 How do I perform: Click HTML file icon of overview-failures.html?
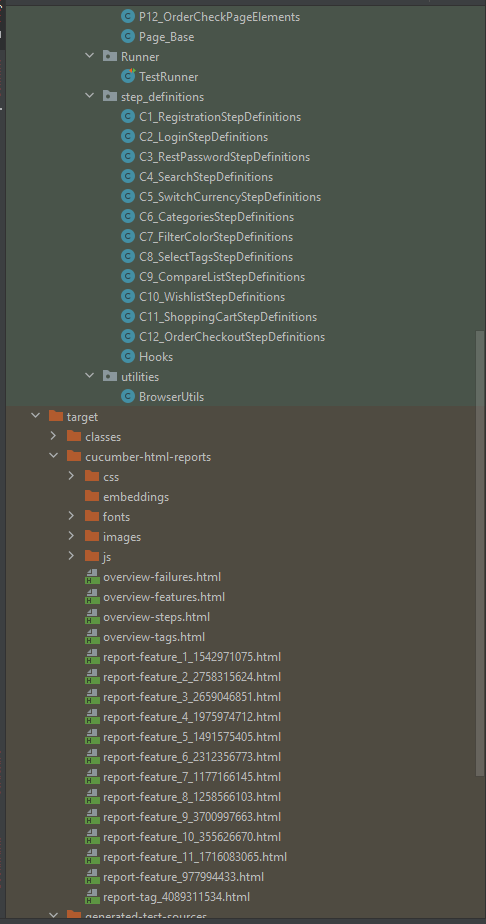click(x=92, y=577)
